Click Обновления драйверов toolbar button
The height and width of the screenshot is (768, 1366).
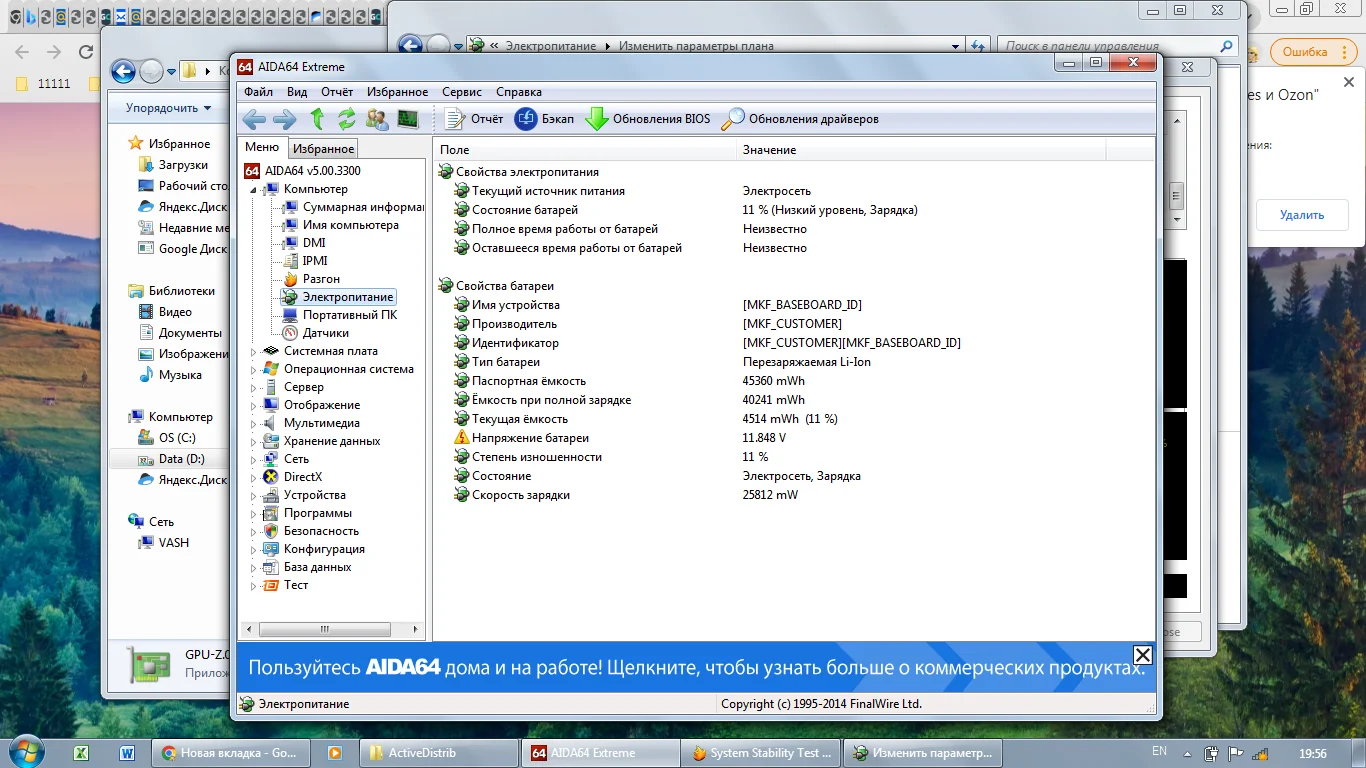[801, 119]
